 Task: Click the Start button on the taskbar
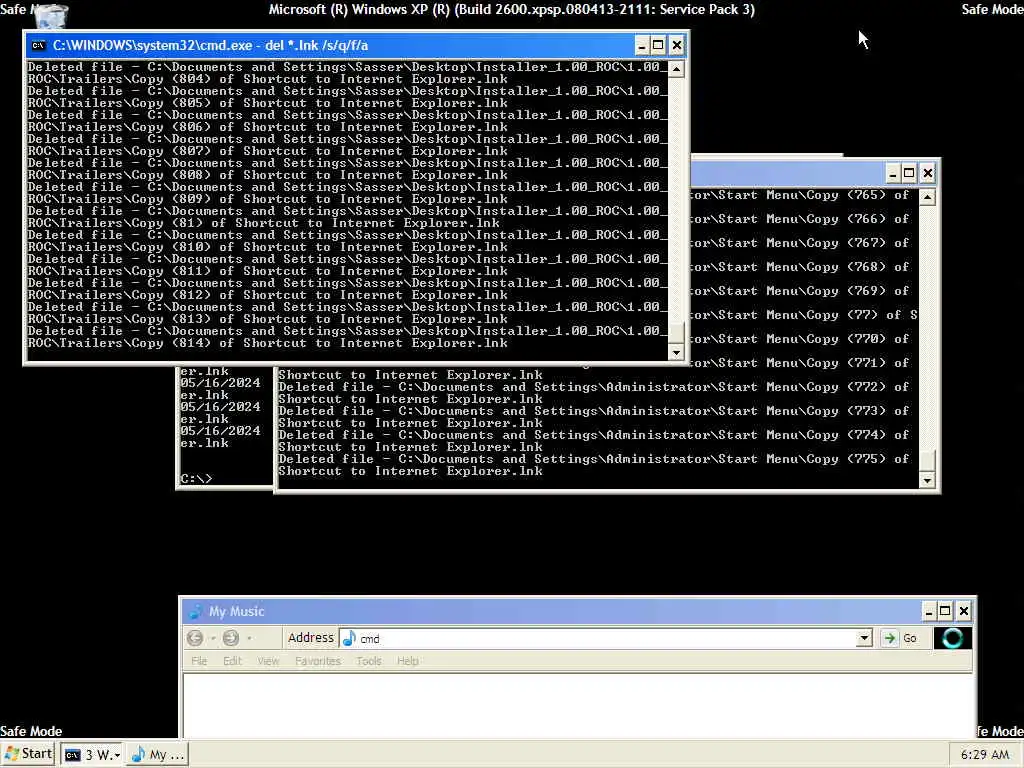tap(29, 754)
